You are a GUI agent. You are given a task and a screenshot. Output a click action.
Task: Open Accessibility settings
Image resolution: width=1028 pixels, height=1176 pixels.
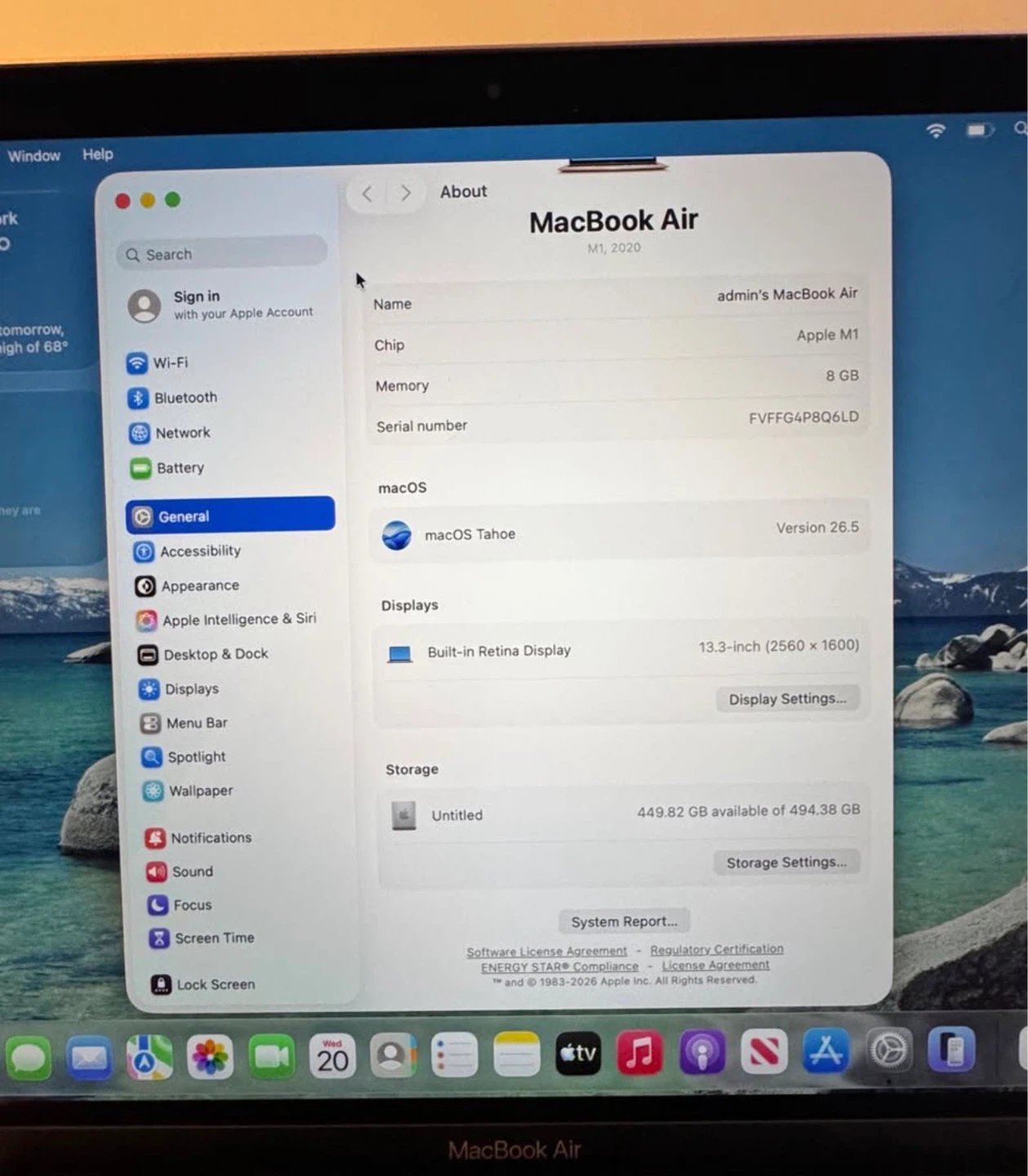(187, 551)
